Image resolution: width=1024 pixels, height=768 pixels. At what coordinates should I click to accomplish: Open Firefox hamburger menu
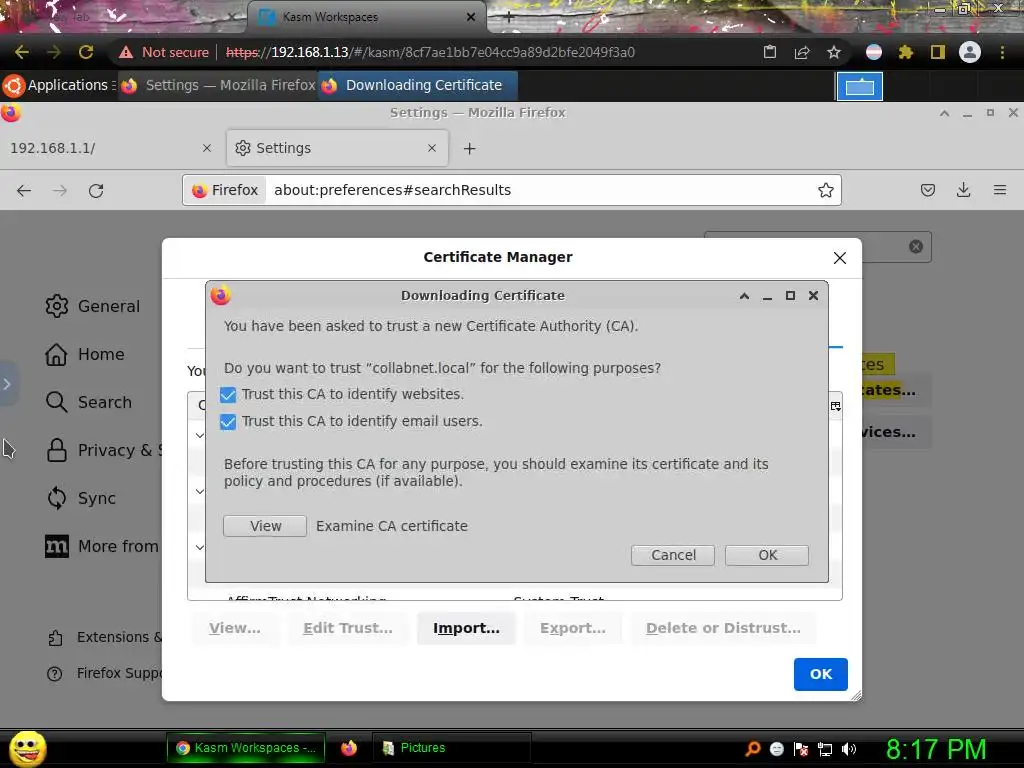click(1000, 190)
